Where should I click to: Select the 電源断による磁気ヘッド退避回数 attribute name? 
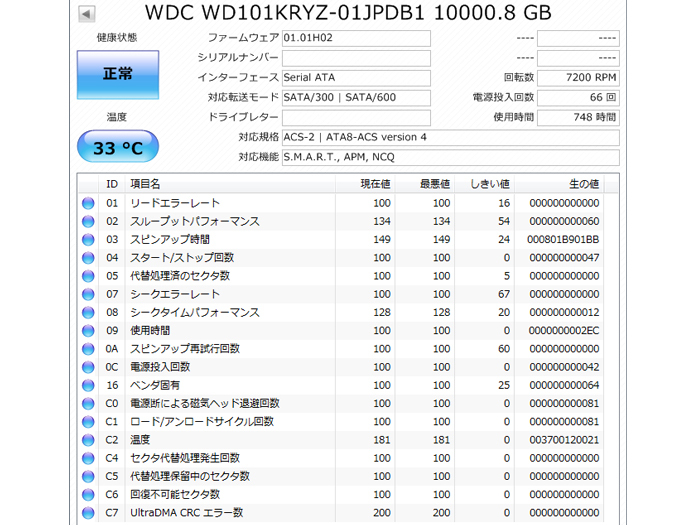coord(205,404)
